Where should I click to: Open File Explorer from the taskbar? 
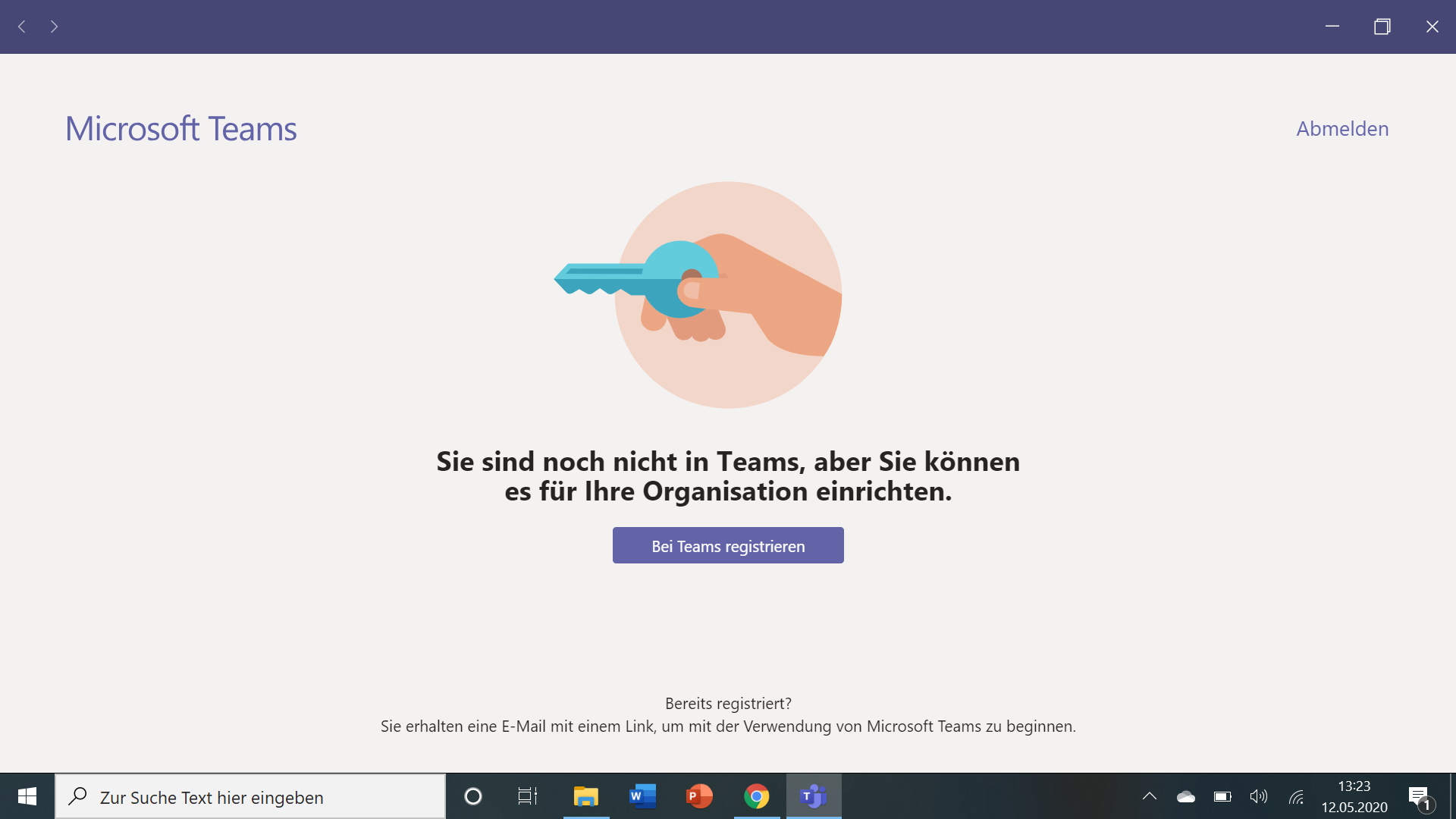point(586,796)
